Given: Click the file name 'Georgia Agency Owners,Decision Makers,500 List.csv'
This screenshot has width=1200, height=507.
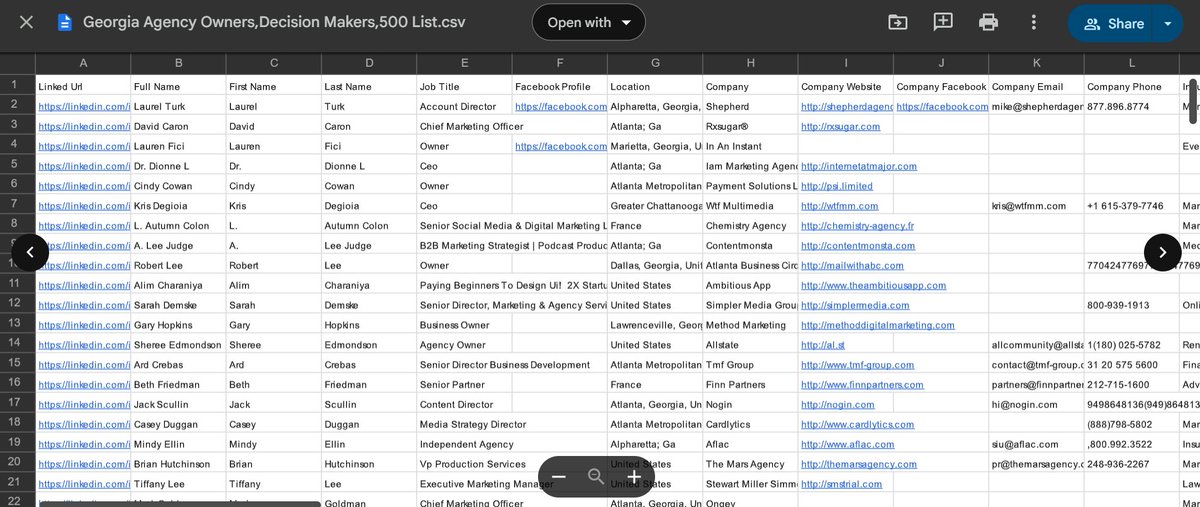Looking at the screenshot, I should point(274,22).
